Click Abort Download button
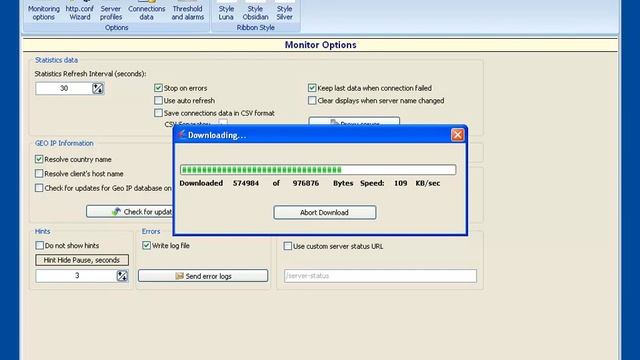The height and width of the screenshot is (360, 640). coord(324,212)
